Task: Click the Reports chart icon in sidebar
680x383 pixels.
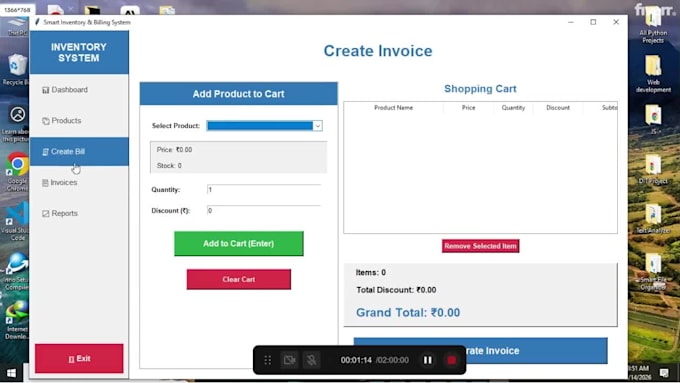Action: 46,213
